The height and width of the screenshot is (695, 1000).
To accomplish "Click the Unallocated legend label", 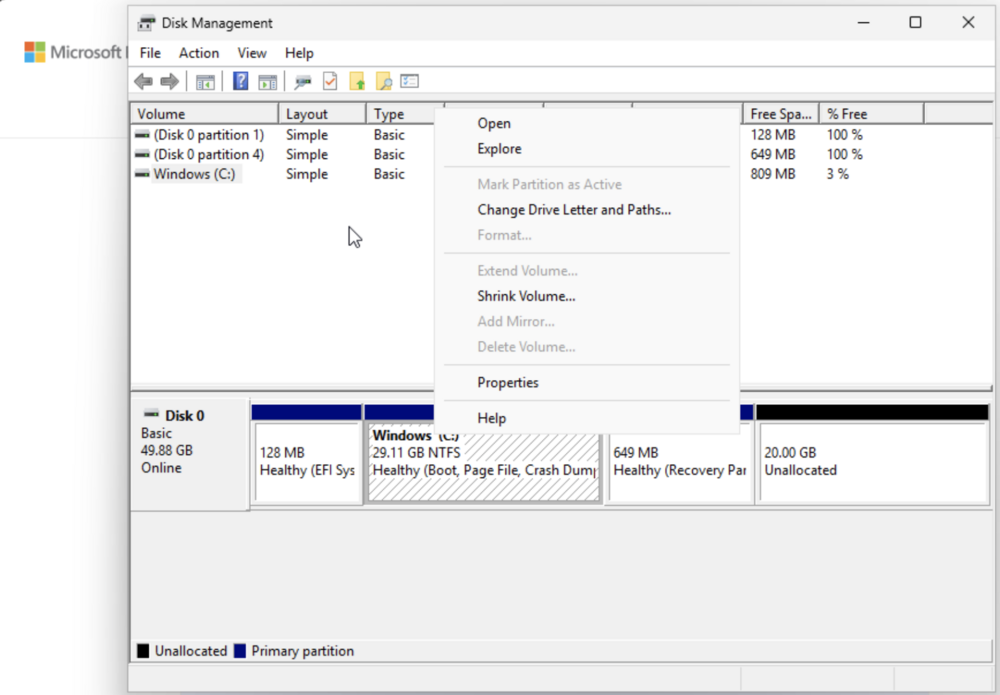I will 191,651.
